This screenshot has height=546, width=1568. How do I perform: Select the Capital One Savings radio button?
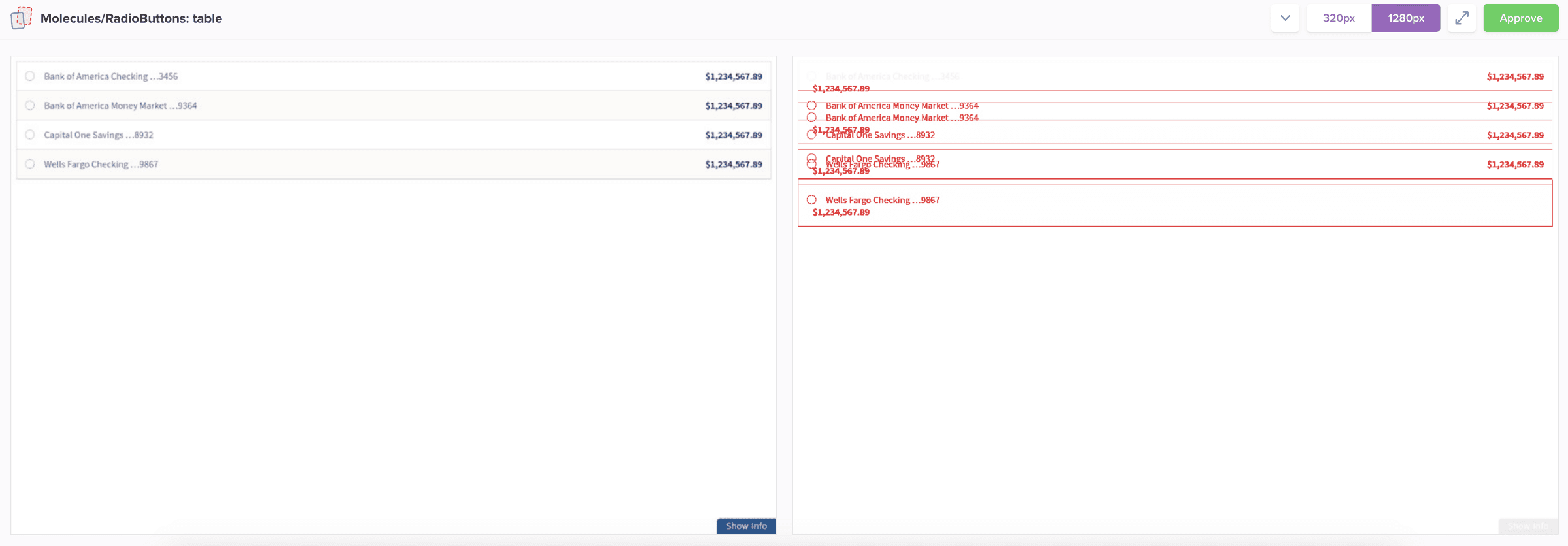30,135
